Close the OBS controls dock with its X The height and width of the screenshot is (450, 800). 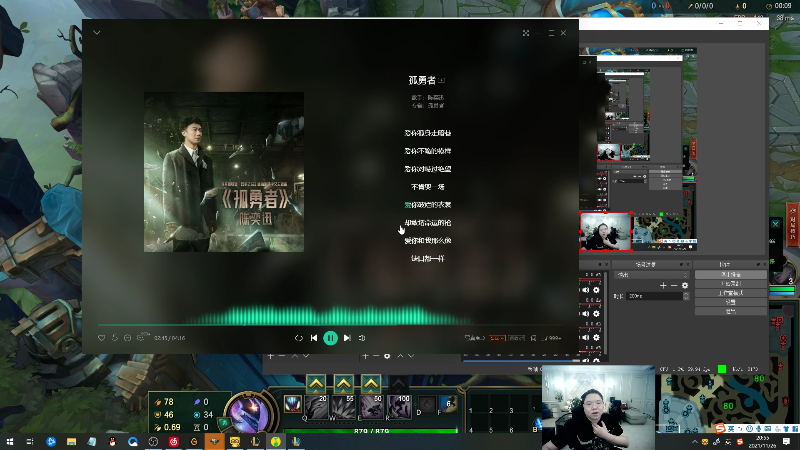764,264
